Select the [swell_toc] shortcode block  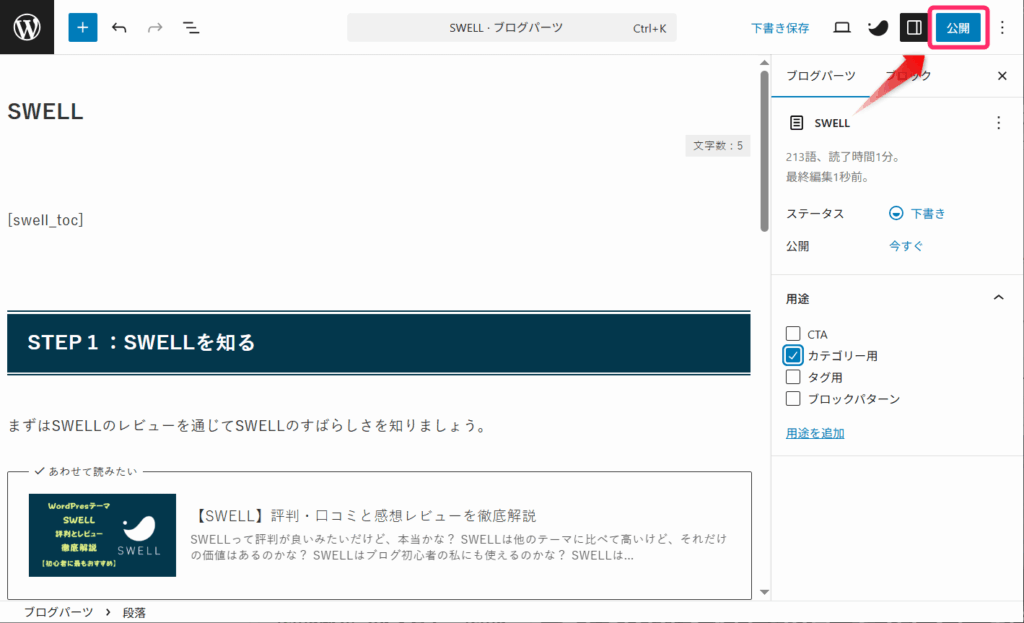(46, 219)
